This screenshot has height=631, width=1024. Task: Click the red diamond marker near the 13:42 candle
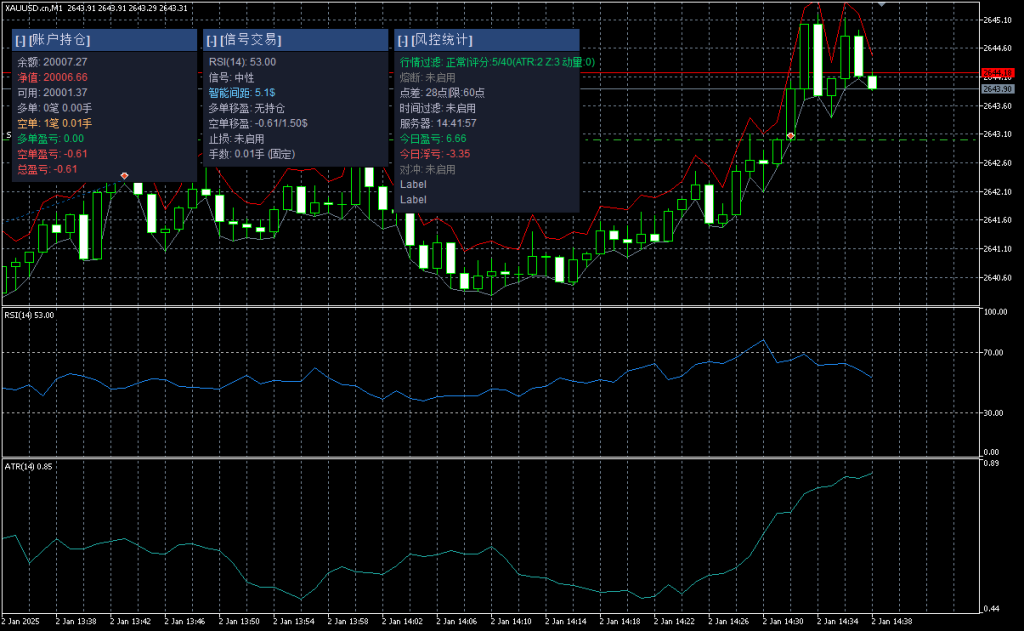124,176
